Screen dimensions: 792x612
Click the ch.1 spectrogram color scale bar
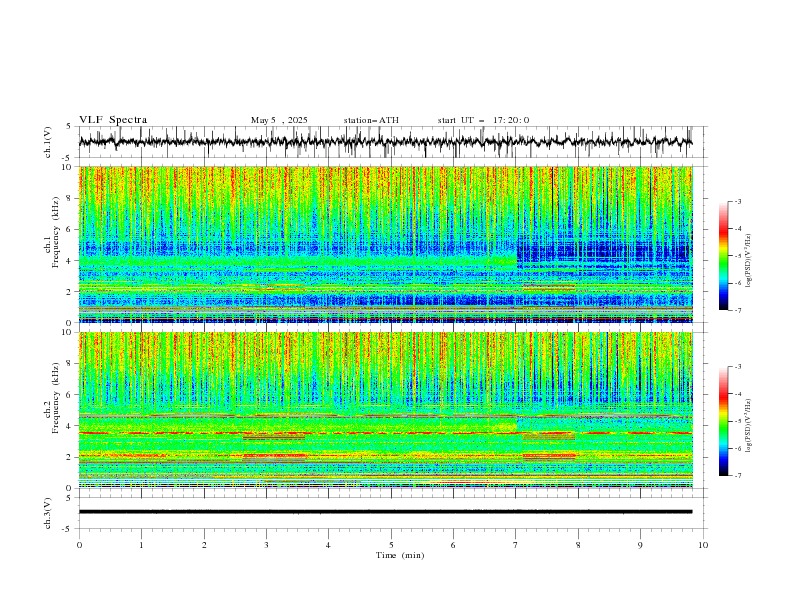click(723, 256)
